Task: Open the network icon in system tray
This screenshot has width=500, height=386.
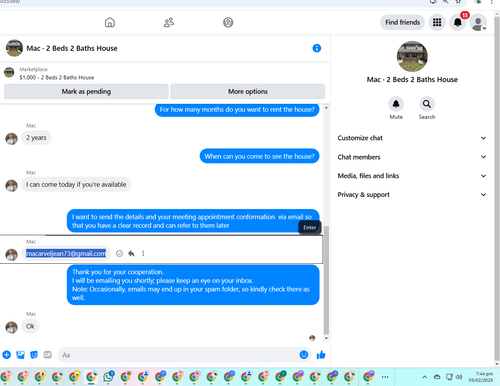Action: (x=449, y=377)
